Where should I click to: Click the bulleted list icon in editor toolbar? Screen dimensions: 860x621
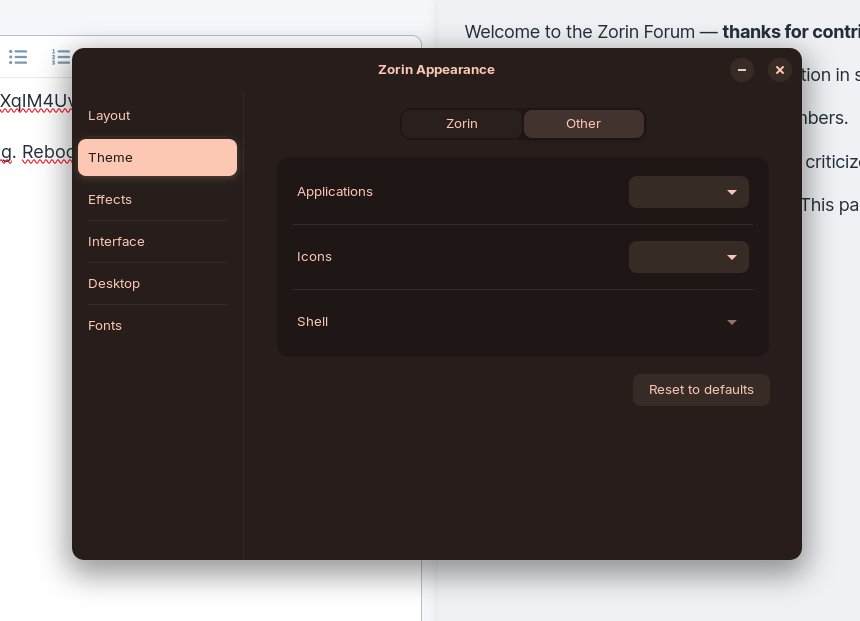tap(18, 57)
